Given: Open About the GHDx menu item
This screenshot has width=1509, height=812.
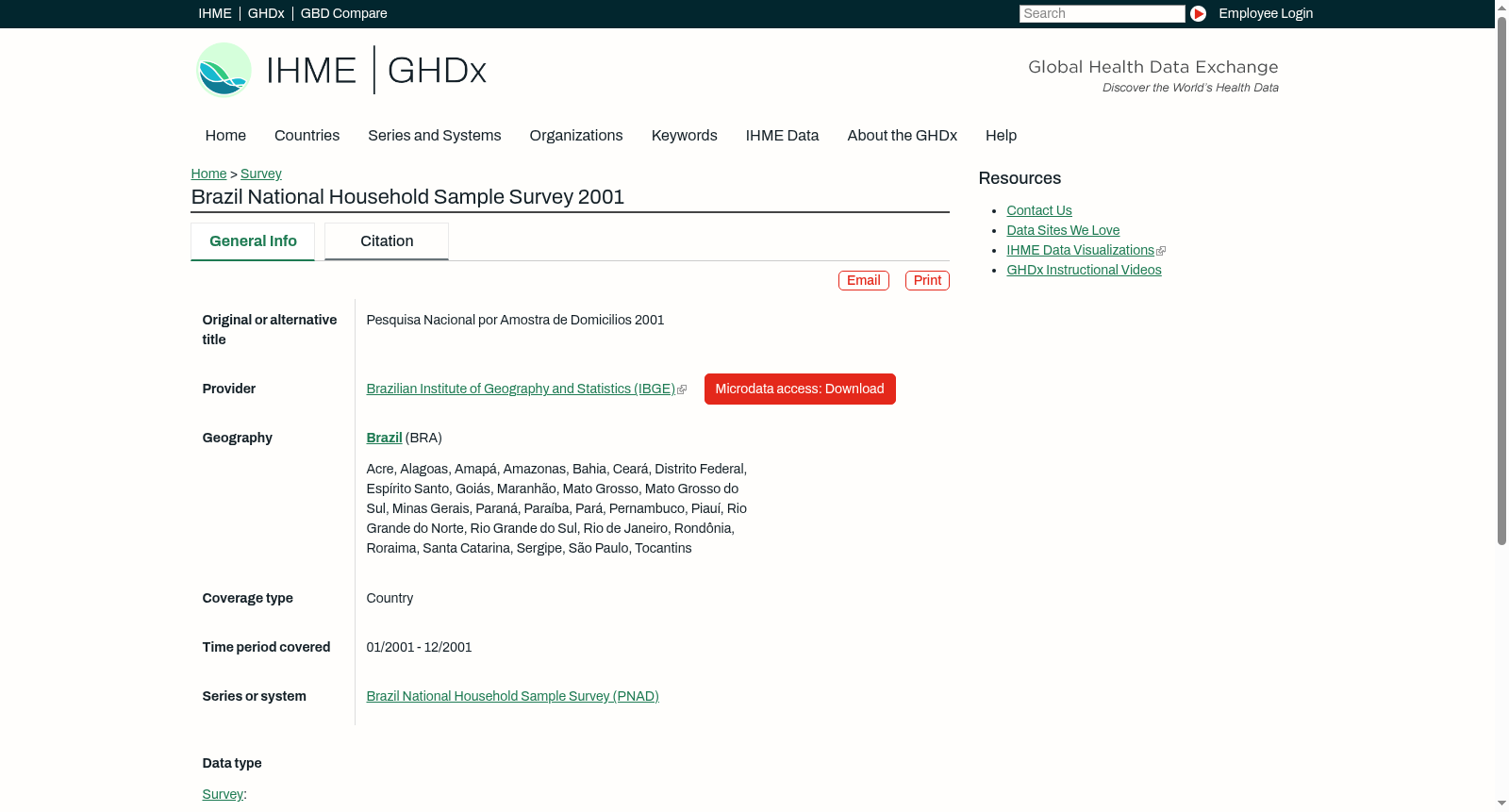Looking at the screenshot, I should point(902,135).
